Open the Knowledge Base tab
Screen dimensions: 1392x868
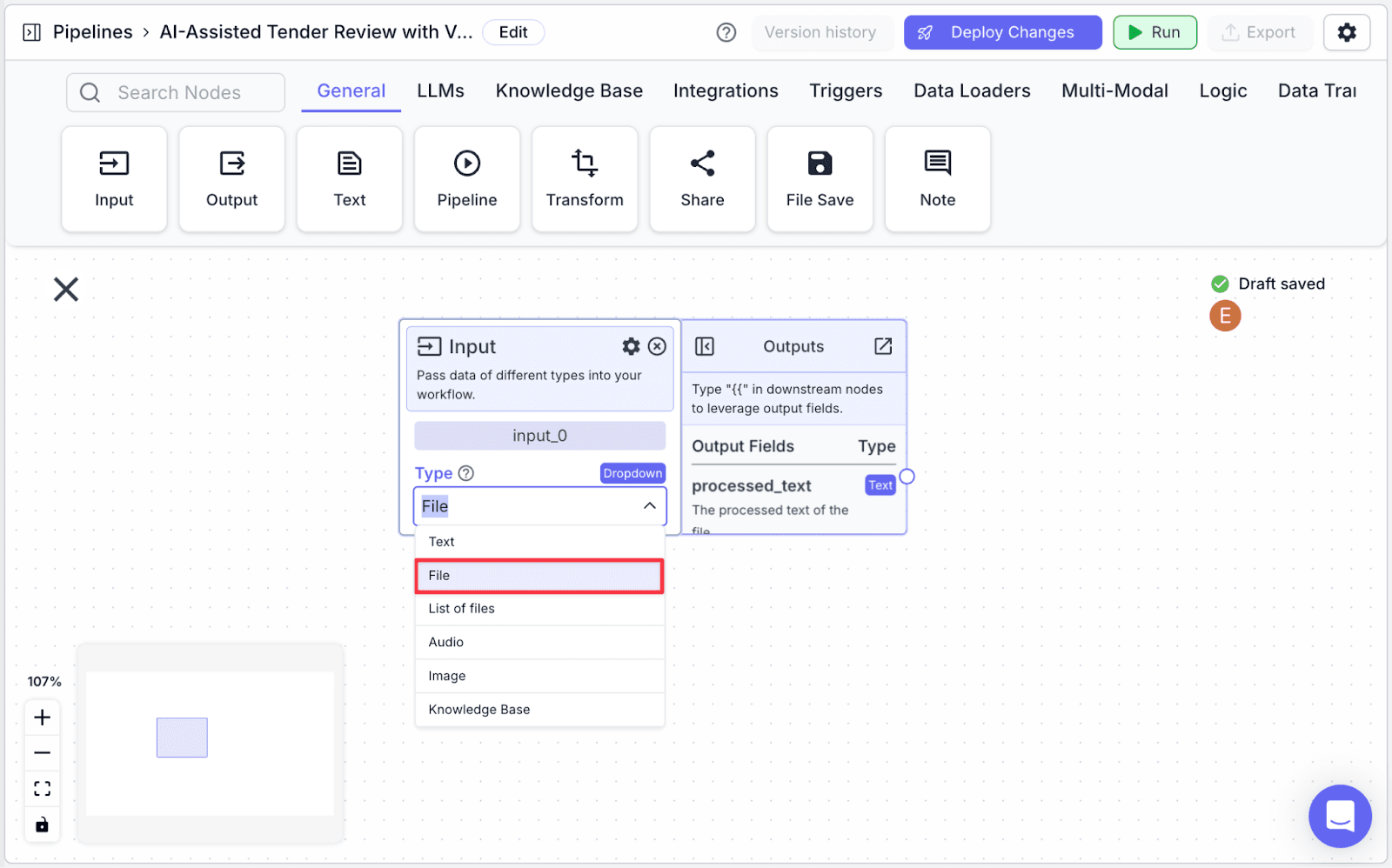coord(569,91)
